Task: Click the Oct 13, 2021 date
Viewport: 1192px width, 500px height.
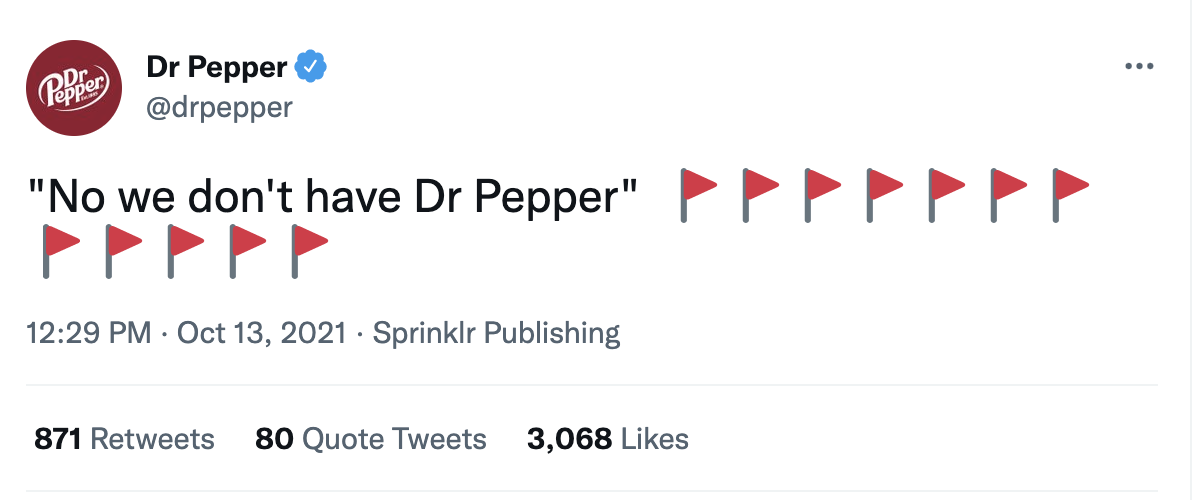Action: coord(262,334)
